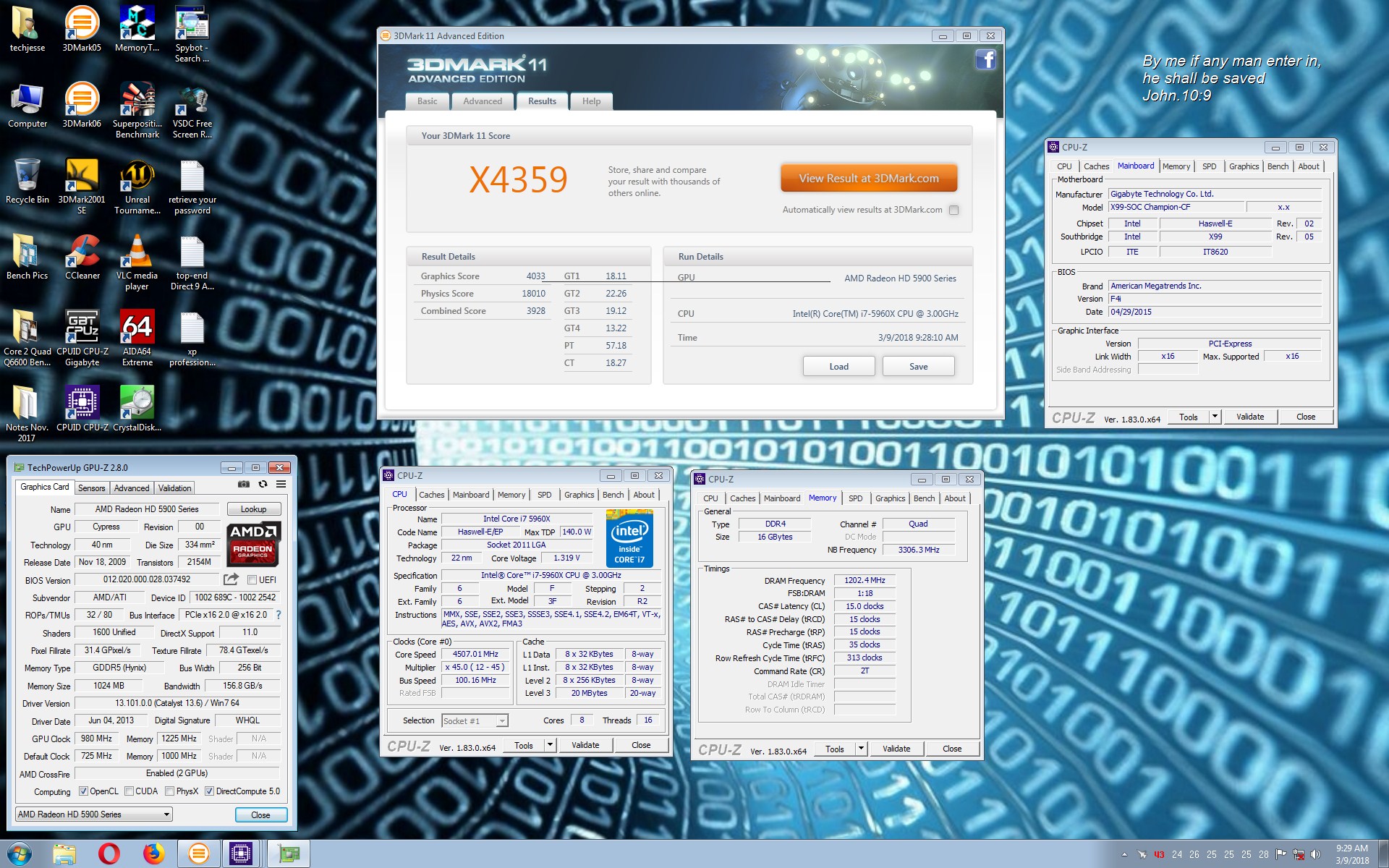Viewport: 1389px width, 868px height.
Task: Open the Bench tab in CPU-Z Mainboard window
Action: point(1278,166)
